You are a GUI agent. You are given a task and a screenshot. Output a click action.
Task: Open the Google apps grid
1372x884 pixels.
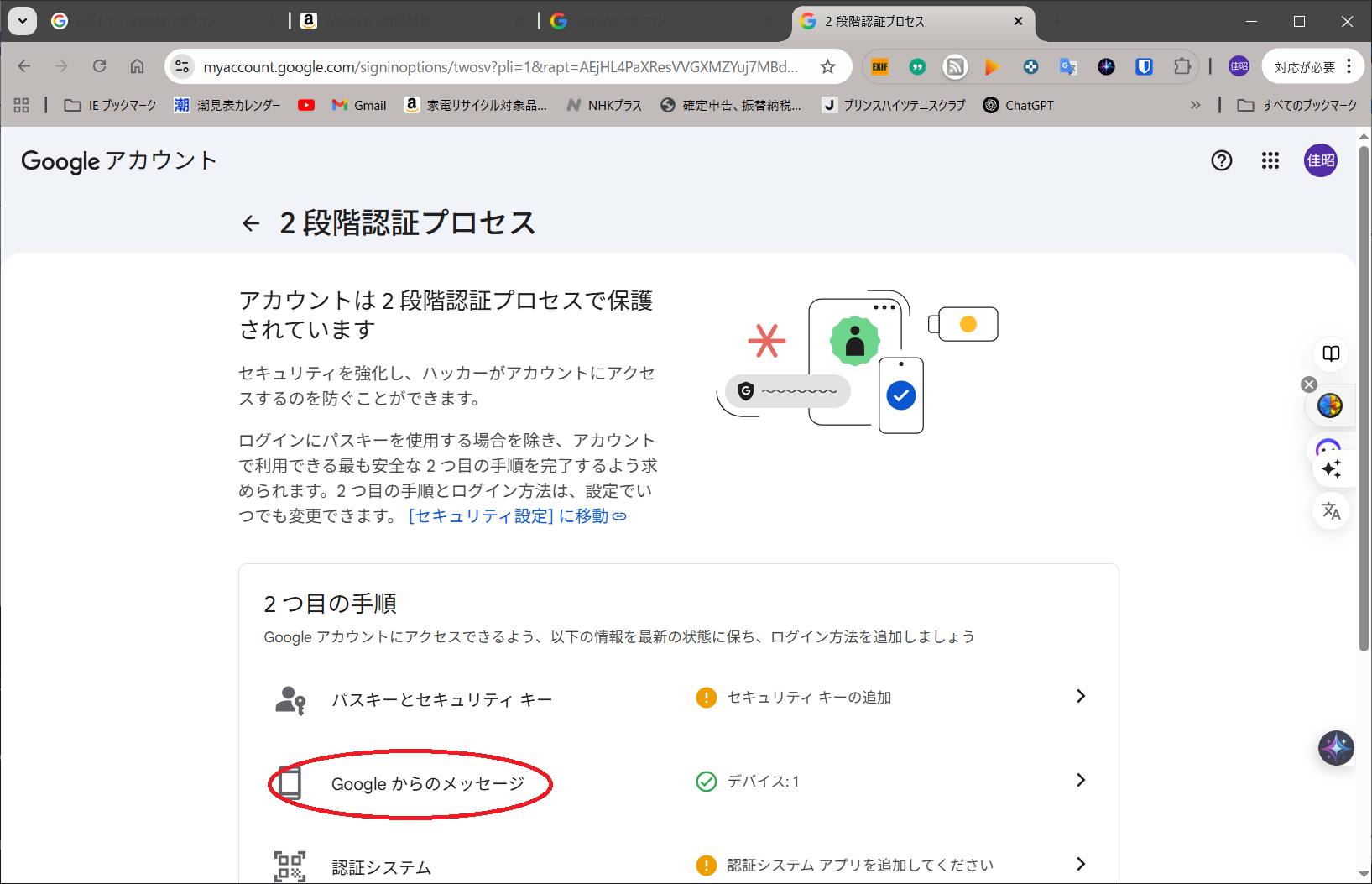(x=1270, y=160)
